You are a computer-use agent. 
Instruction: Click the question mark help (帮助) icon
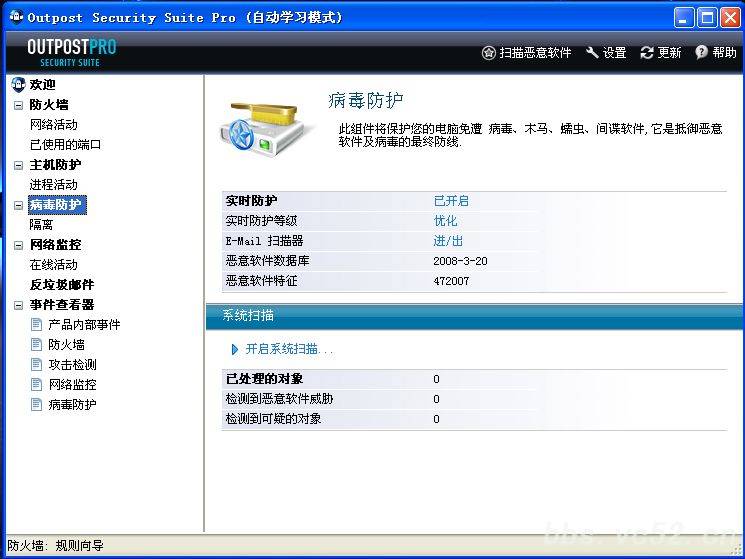click(x=701, y=52)
